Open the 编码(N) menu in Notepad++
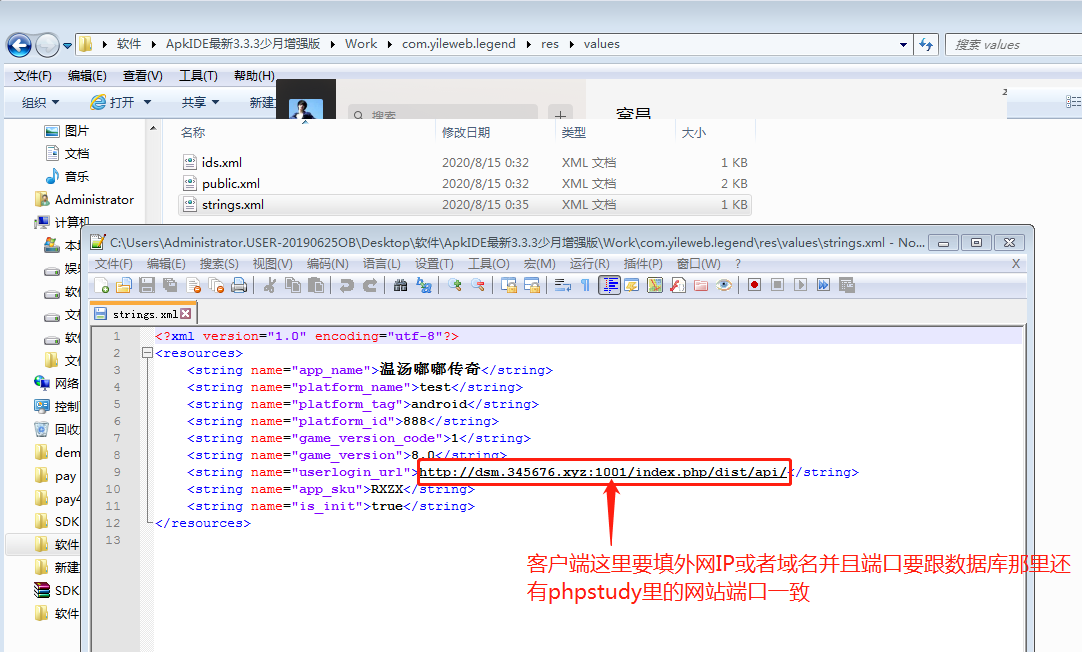The width and height of the screenshot is (1082, 652). [x=327, y=264]
